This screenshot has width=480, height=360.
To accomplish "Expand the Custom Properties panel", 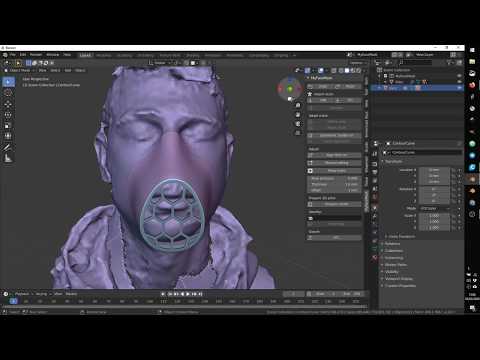I will click(400, 286).
